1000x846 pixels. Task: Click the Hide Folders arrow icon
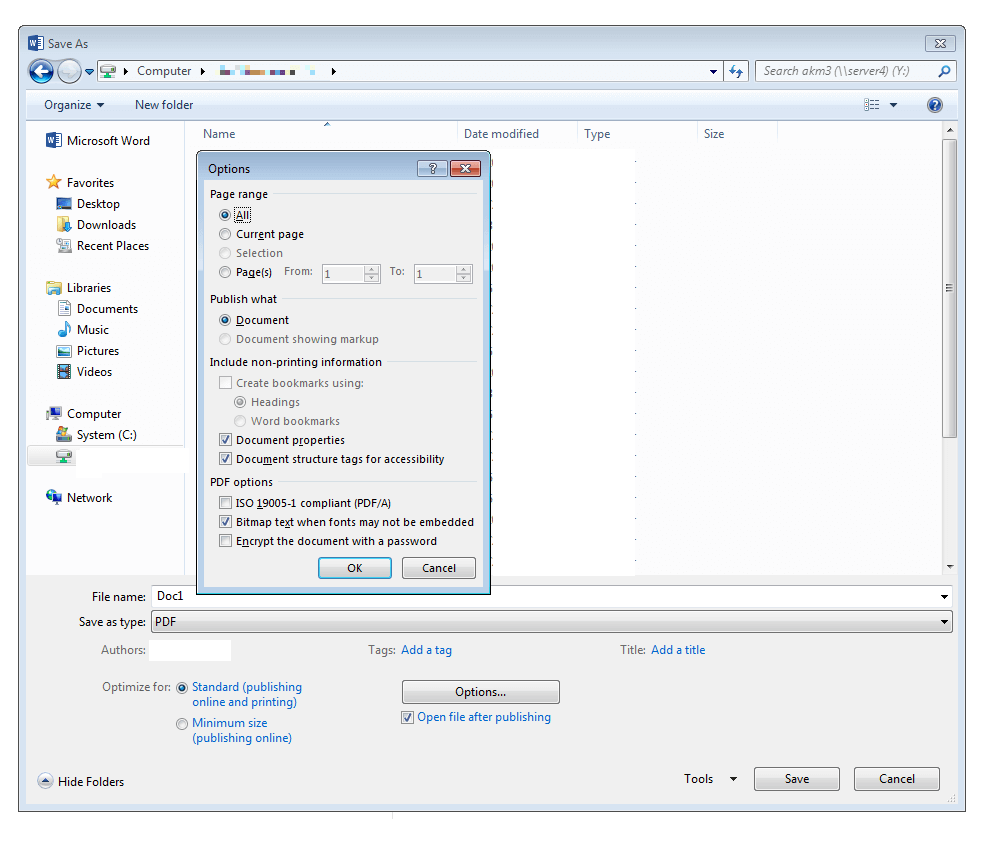tap(45, 781)
